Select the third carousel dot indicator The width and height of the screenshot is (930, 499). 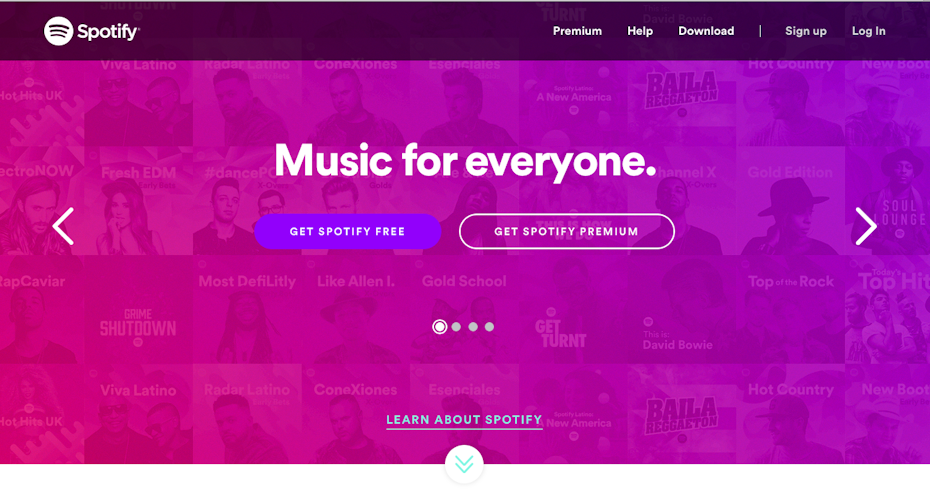click(x=473, y=327)
